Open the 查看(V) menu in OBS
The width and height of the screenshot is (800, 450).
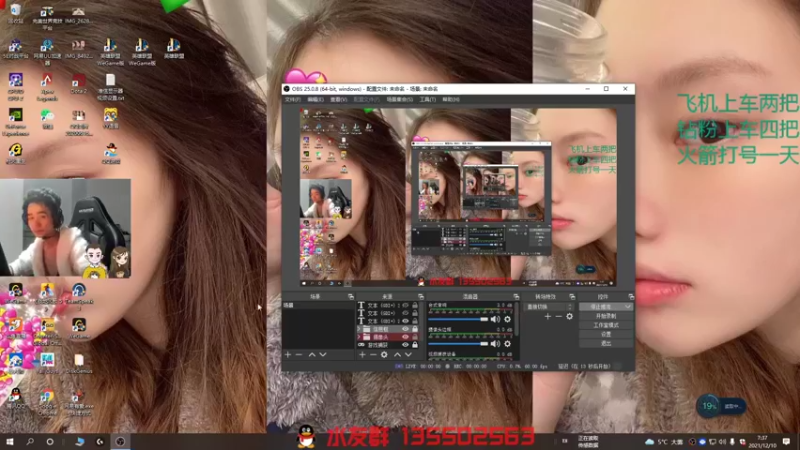pyautogui.click(x=338, y=99)
